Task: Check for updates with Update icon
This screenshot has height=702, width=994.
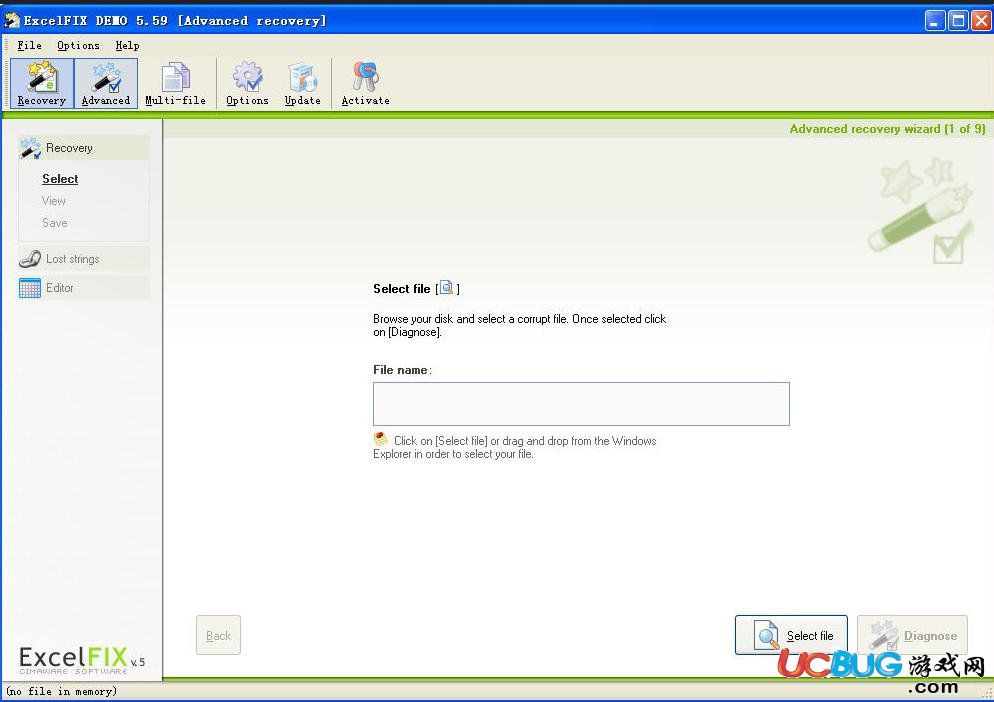Action: coord(302,83)
